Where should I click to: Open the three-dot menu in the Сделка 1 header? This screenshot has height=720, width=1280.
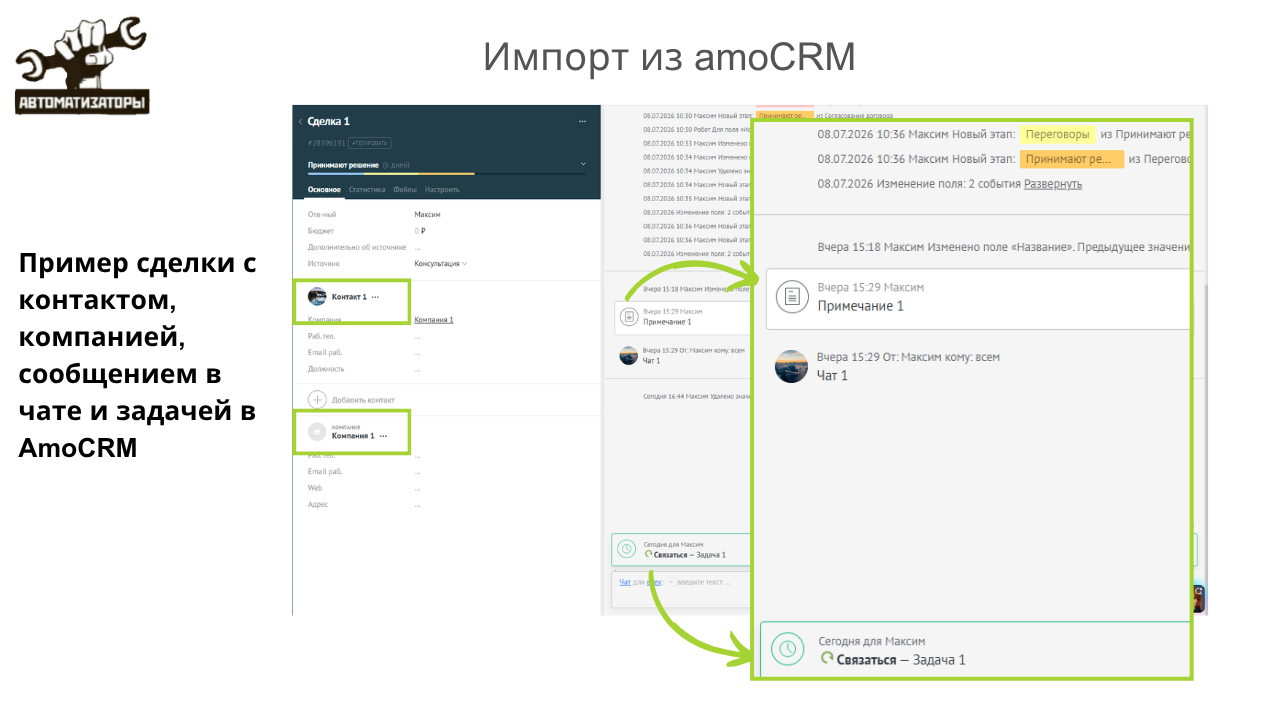pos(582,121)
